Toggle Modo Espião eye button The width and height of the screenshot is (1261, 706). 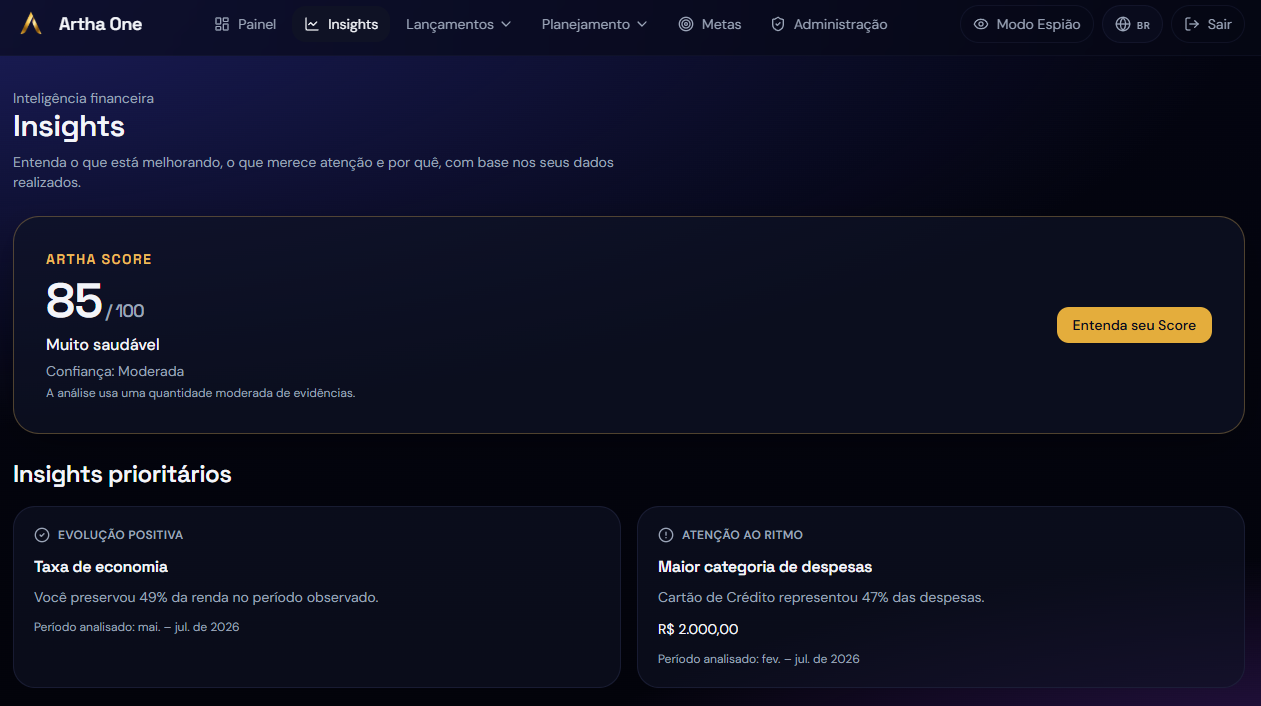pos(1027,24)
